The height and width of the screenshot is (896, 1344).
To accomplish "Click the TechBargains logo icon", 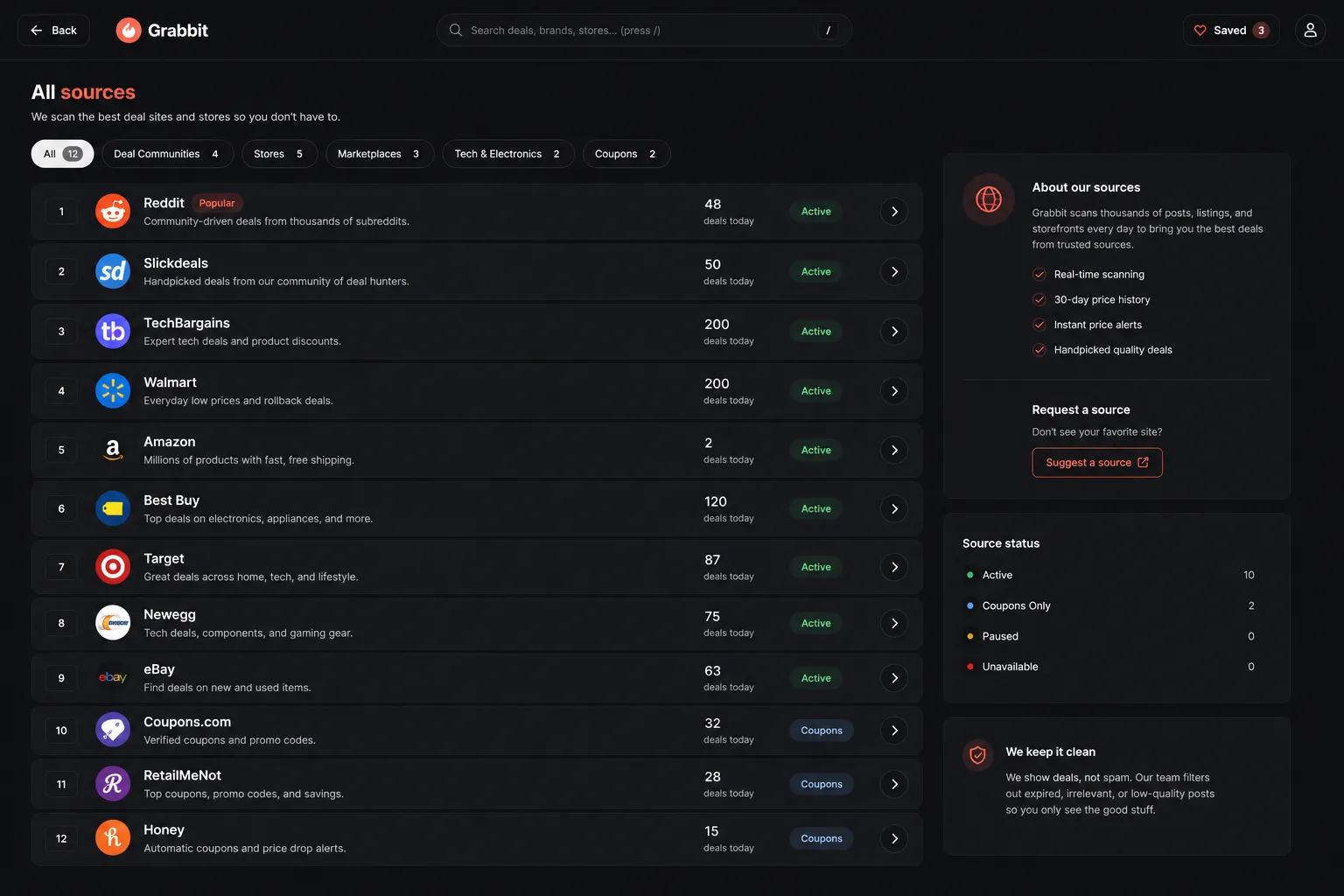I will click(x=113, y=332).
